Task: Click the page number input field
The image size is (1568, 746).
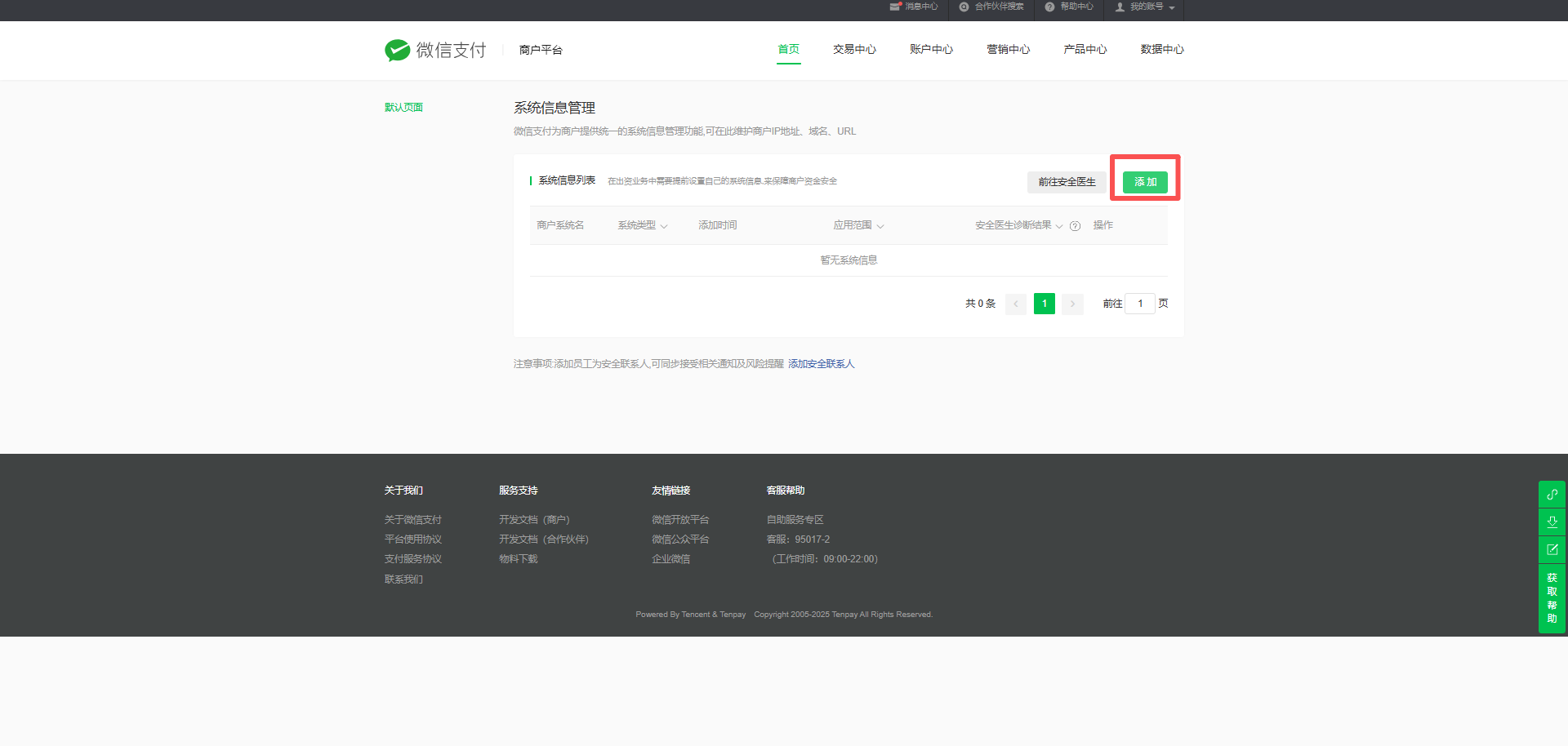Action: 1140,304
